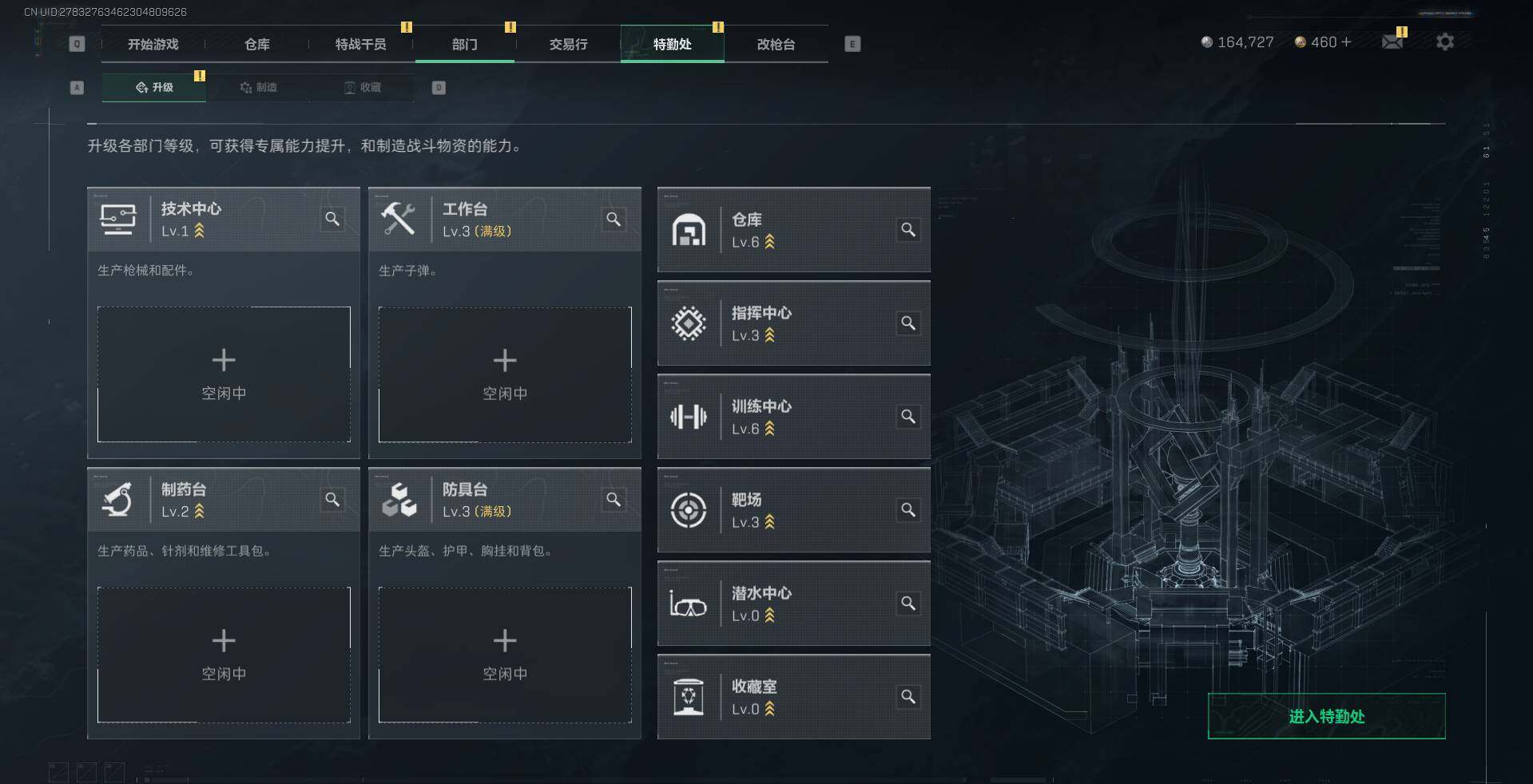This screenshot has height=784, width=1533.
Task: Click magnifier icon for 收藏室
Action: coord(908,697)
